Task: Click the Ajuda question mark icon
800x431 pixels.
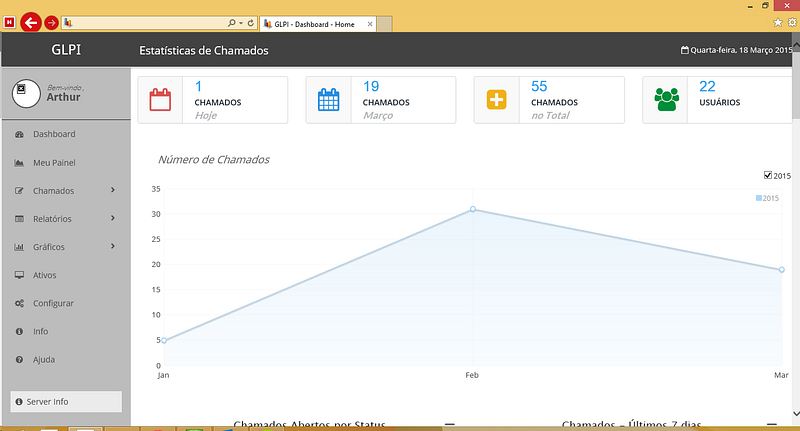Action: [19, 360]
